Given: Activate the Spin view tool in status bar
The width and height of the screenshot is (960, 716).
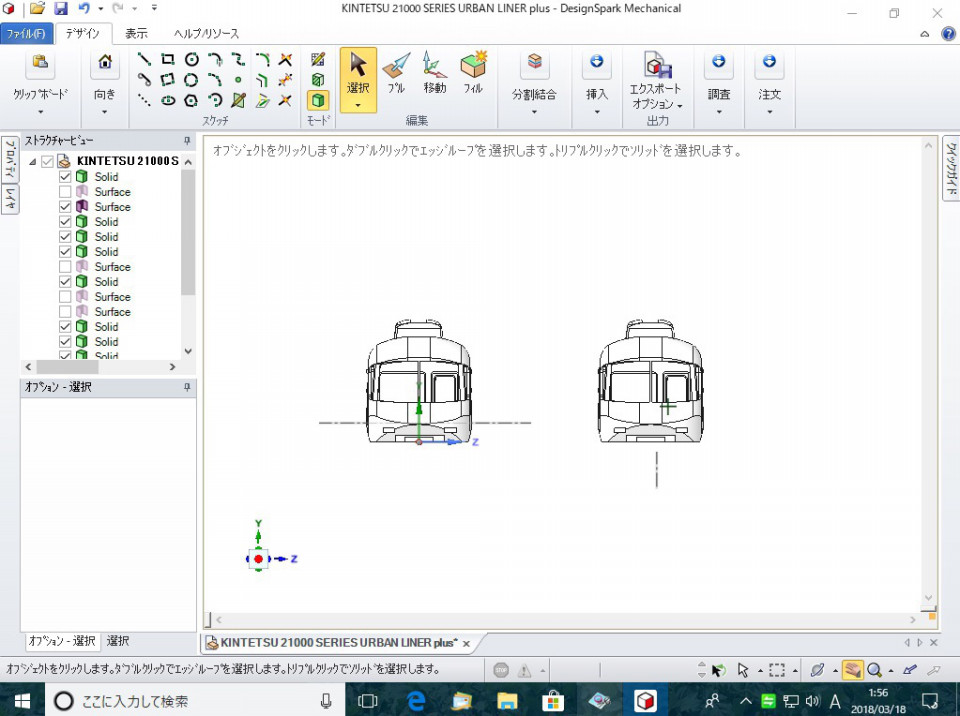Looking at the screenshot, I should tap(817, 670).
